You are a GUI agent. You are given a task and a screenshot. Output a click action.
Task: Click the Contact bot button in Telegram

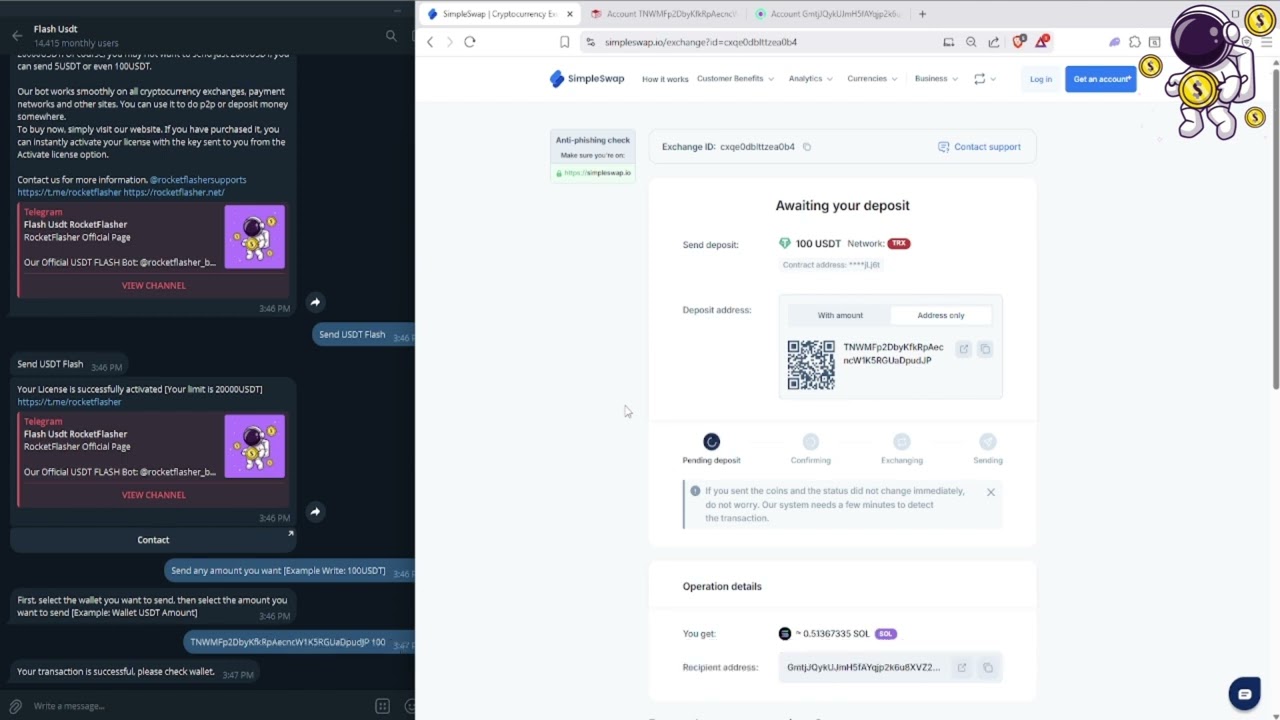click(153, 540)
